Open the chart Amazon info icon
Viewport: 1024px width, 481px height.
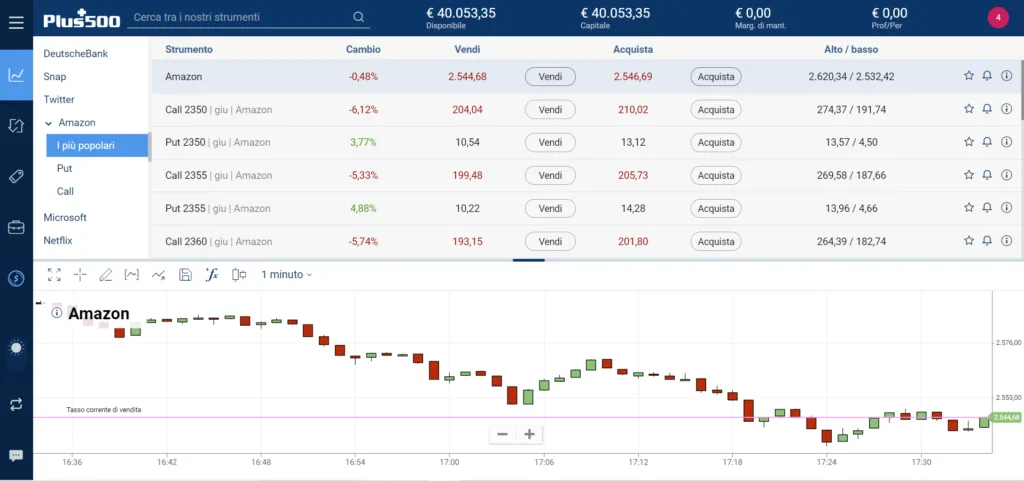click(x=56, y=313)
